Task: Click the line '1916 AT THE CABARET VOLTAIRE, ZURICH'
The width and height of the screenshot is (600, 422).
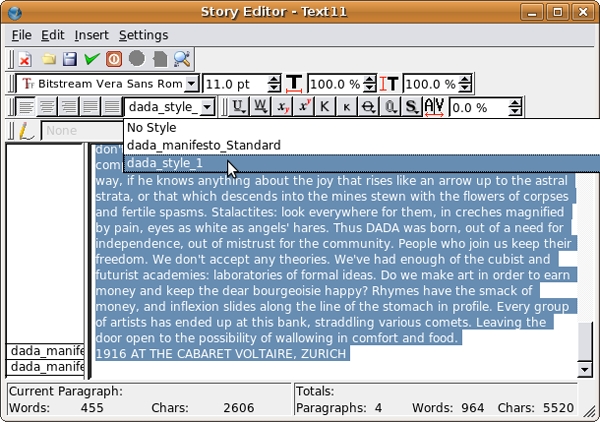Action: click(x=221, y=354)
